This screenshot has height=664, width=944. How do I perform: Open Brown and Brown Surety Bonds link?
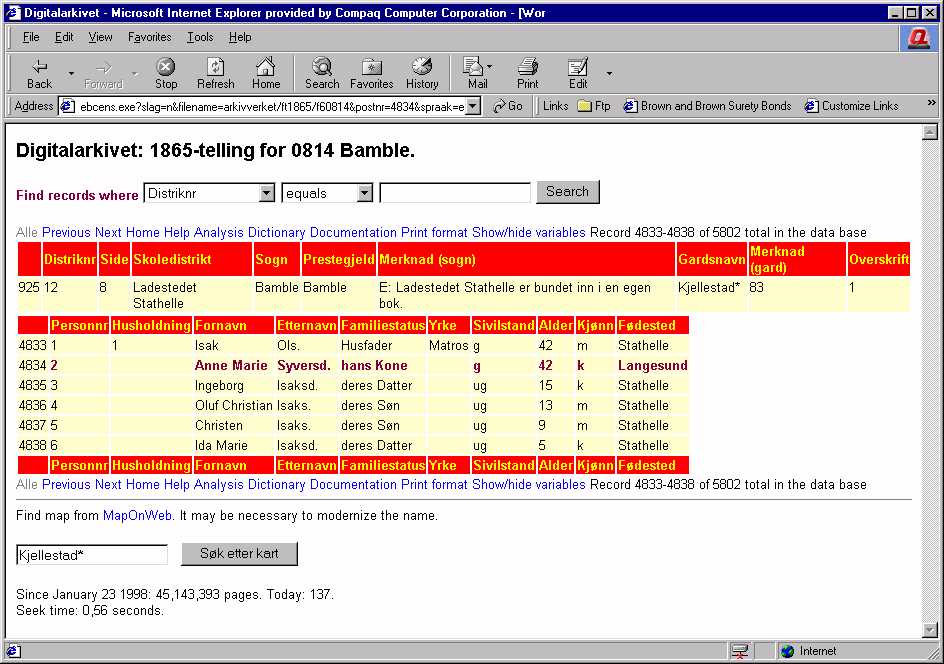pos(707,106)
